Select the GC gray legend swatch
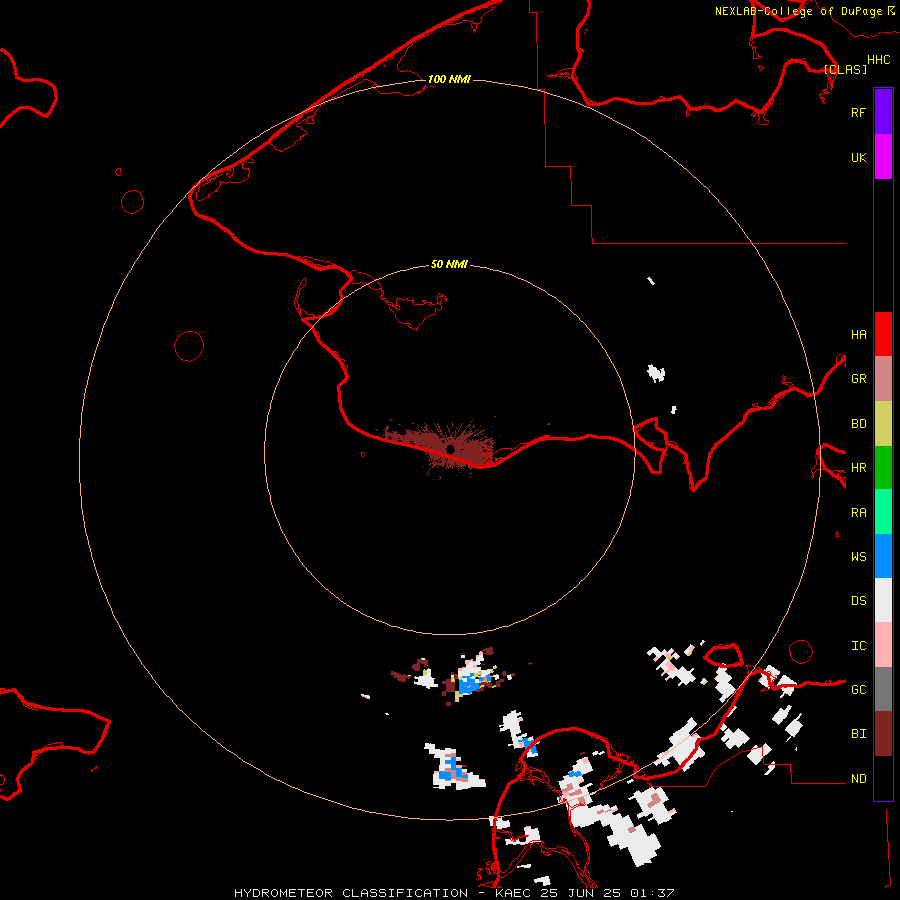The image size is (900, 900). [x=883, y=689]
